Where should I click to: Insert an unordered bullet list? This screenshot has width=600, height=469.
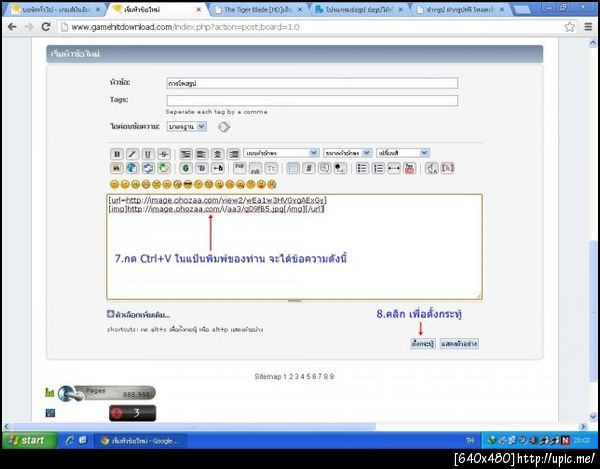[x=362, y=168]
